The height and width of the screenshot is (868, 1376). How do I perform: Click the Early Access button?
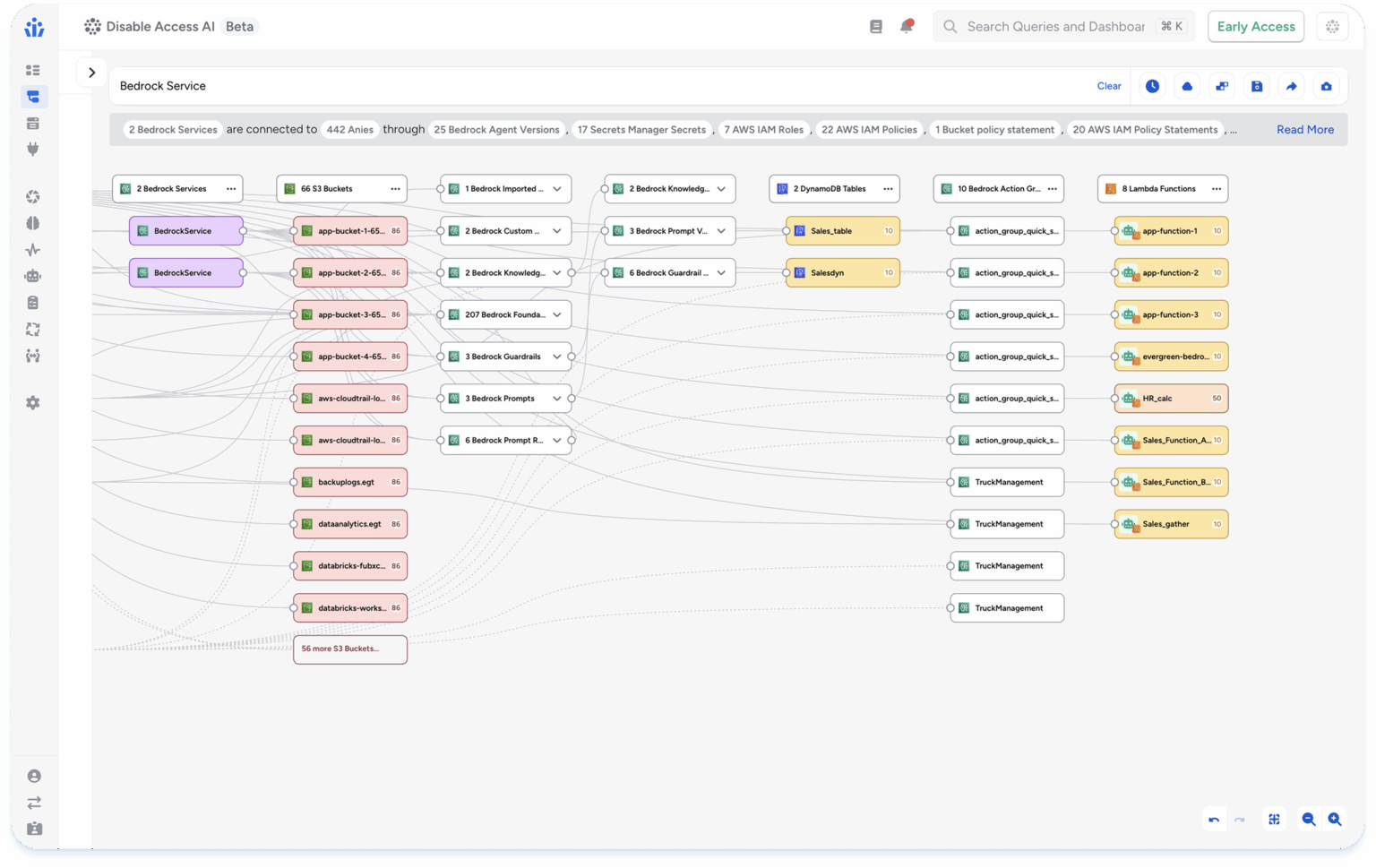coord(1255,27)
